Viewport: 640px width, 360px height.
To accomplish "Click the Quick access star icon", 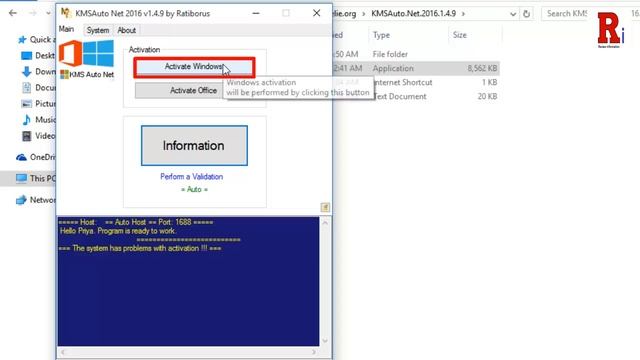I will click(x=22, y=40).
